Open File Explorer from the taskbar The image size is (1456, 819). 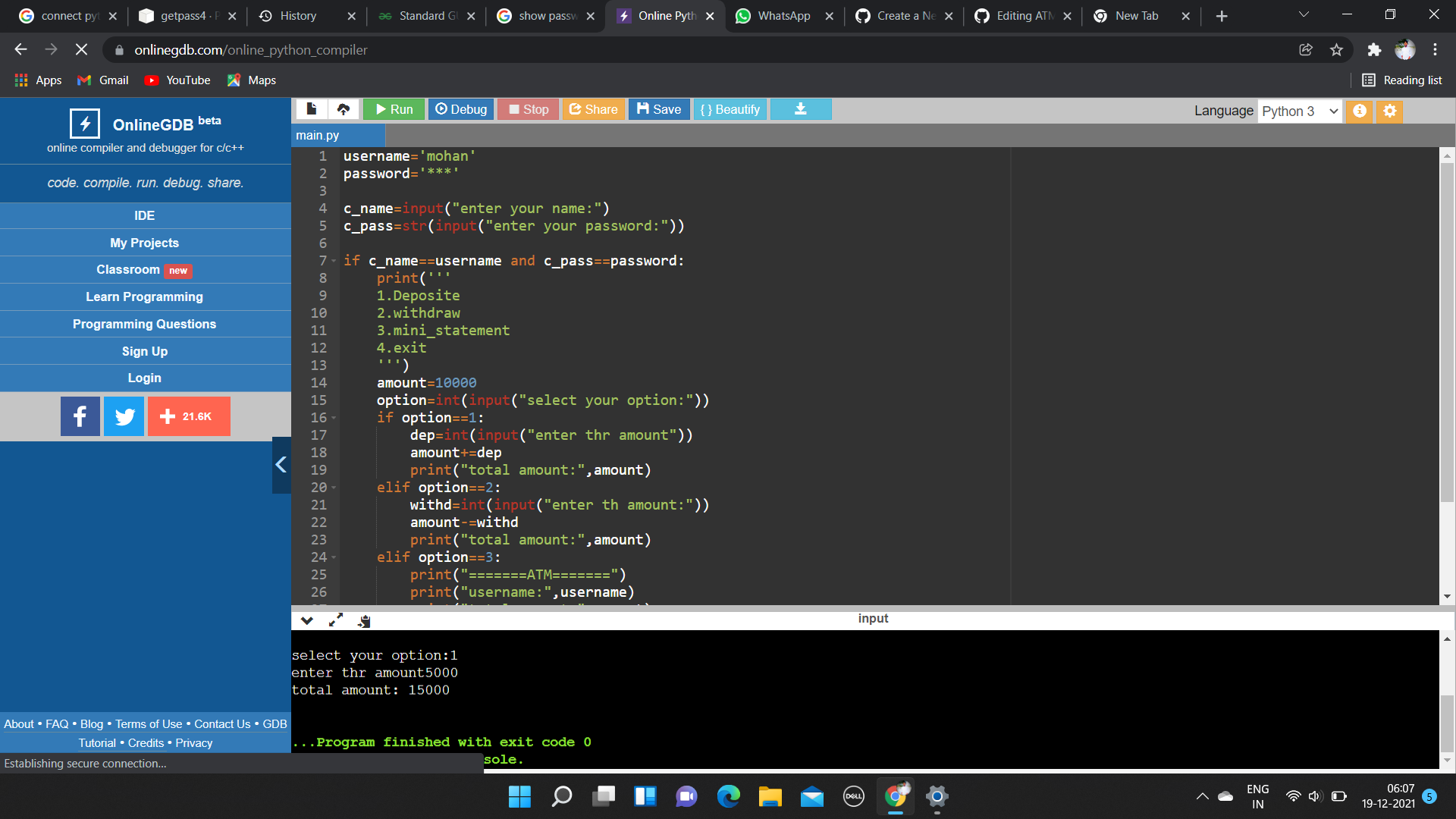click(770, 796)
